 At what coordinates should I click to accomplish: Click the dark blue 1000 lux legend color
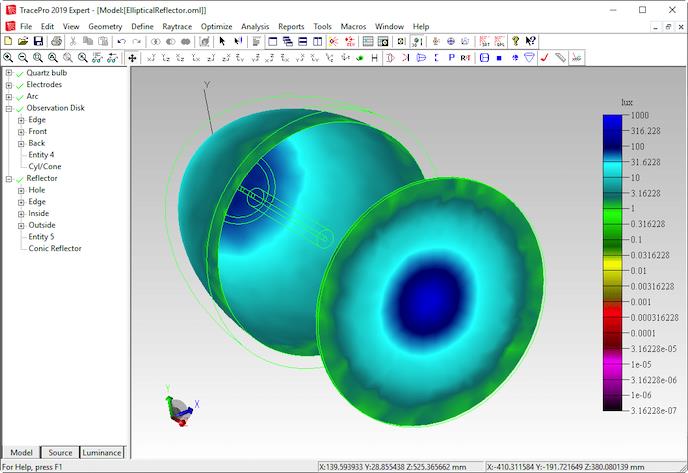point(612,120)
